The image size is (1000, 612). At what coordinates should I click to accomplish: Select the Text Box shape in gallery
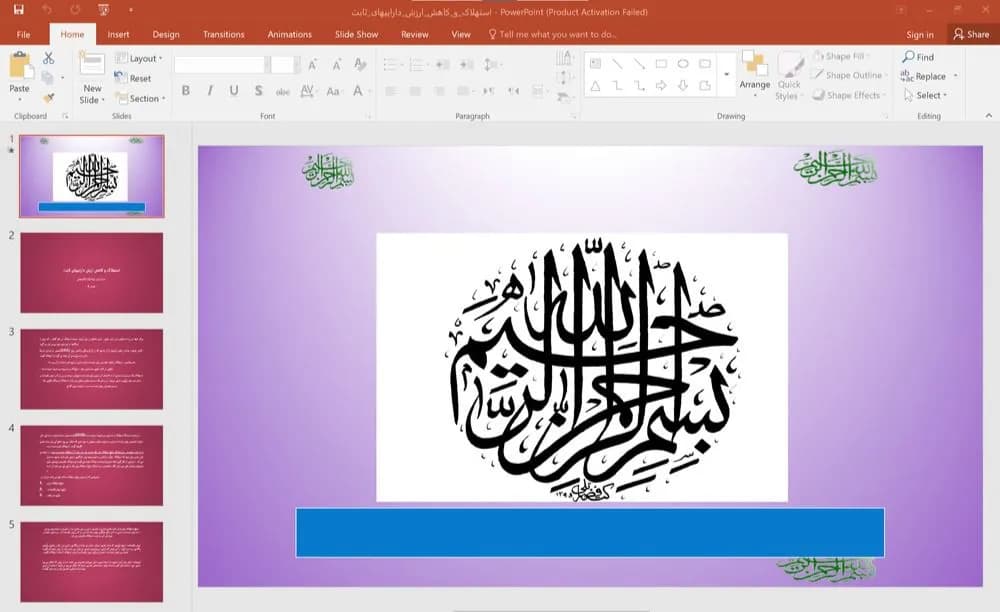pyautogui.click(x=595, y=64)
